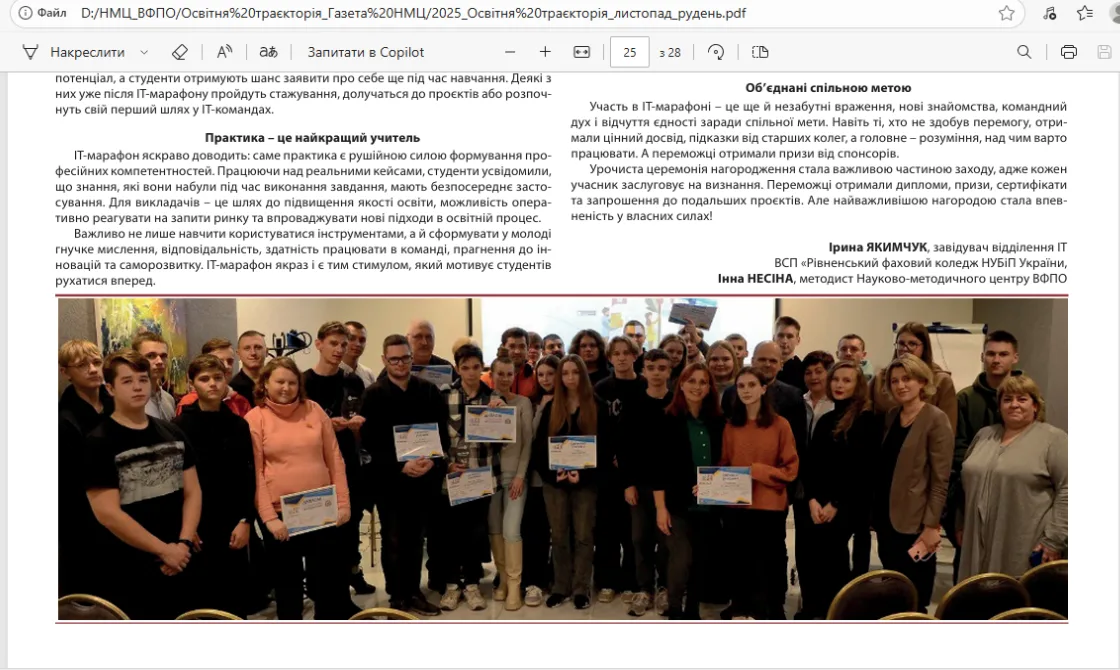Click the Translate icon in the PDF toolbar
This screenshot has width=1120, height=670.
pyautogui.click(x=268, y=52)
